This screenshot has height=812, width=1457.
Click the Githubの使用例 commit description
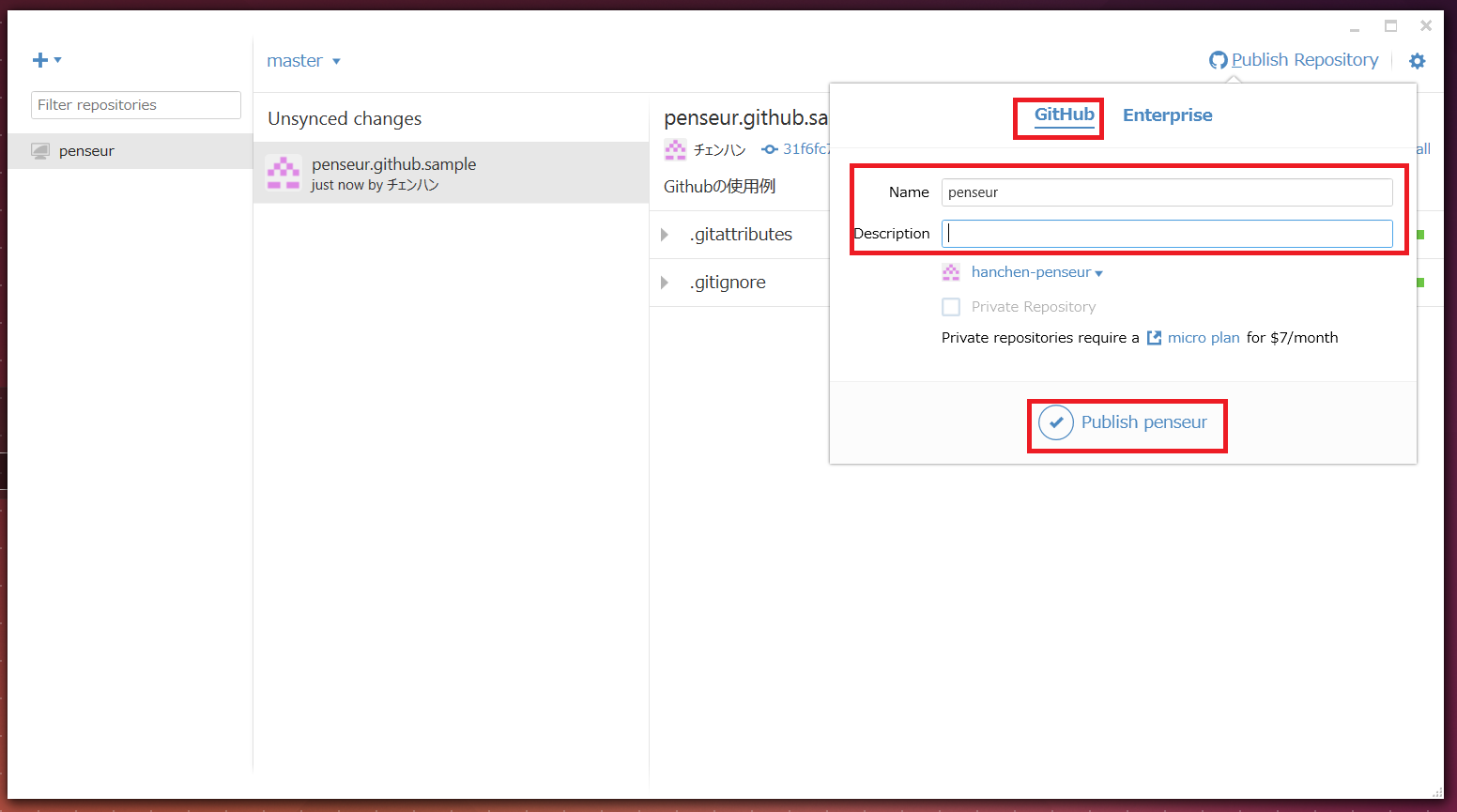[x=719, y=187]
